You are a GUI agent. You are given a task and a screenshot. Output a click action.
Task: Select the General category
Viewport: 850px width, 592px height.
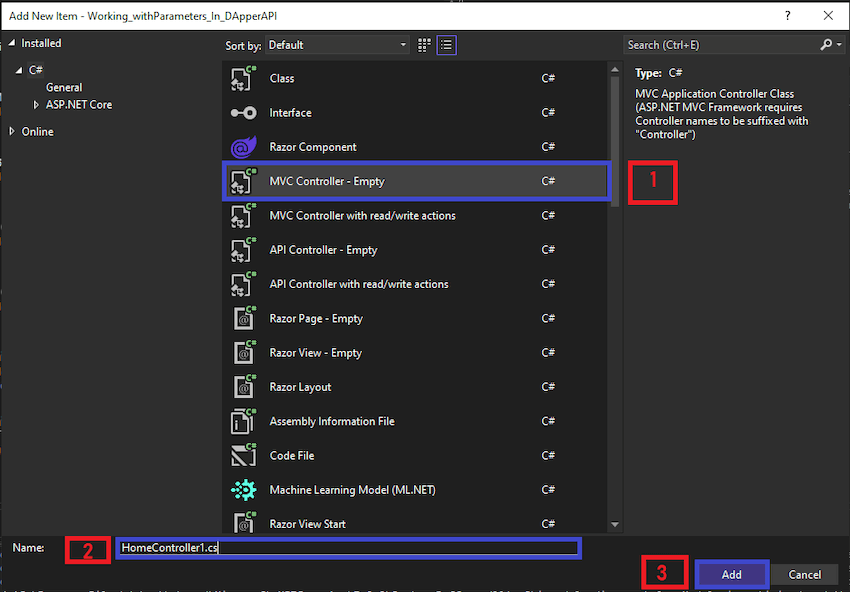tap(64, 87)
